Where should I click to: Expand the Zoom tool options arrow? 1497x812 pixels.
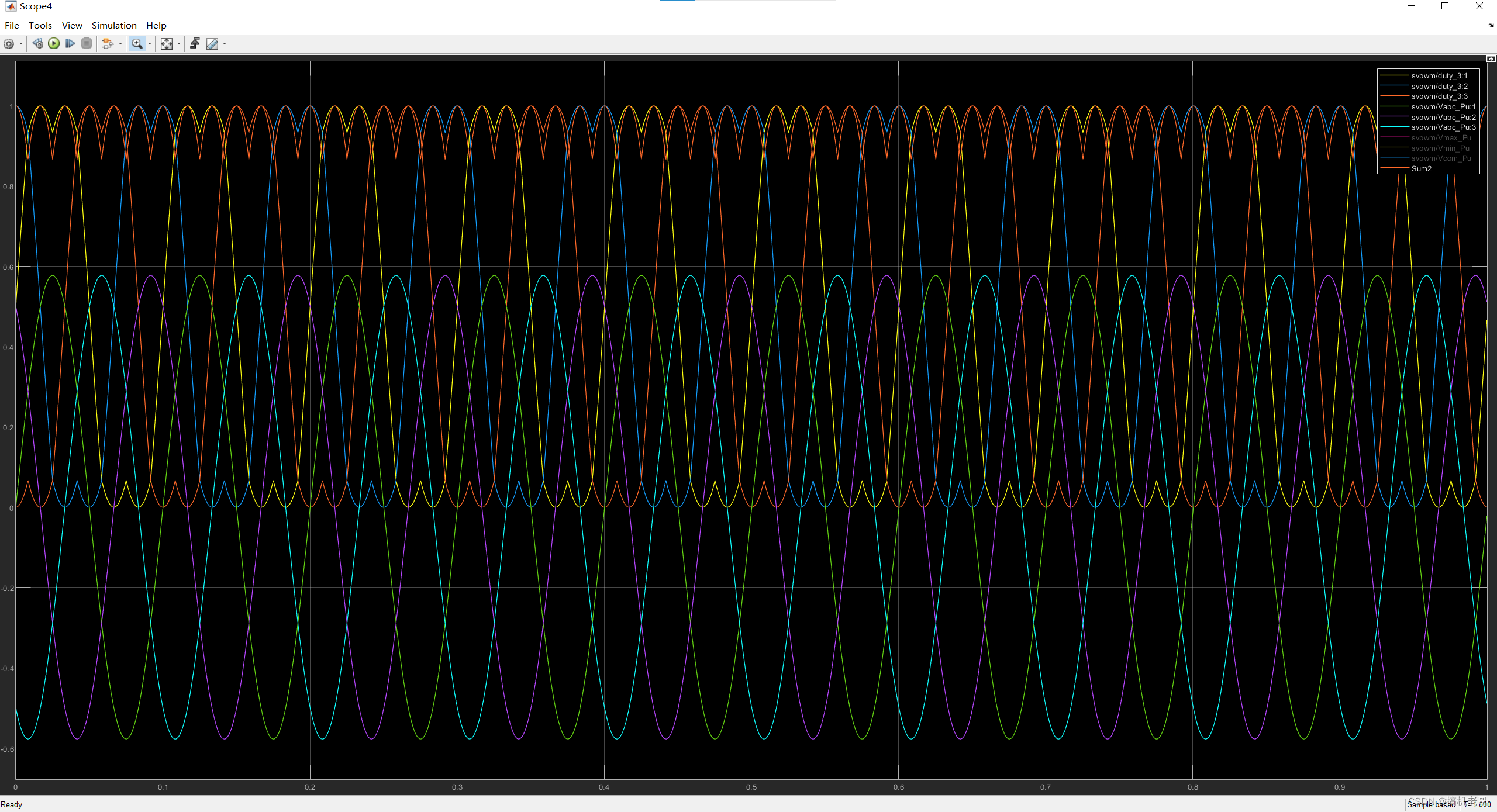click(150, 44)
